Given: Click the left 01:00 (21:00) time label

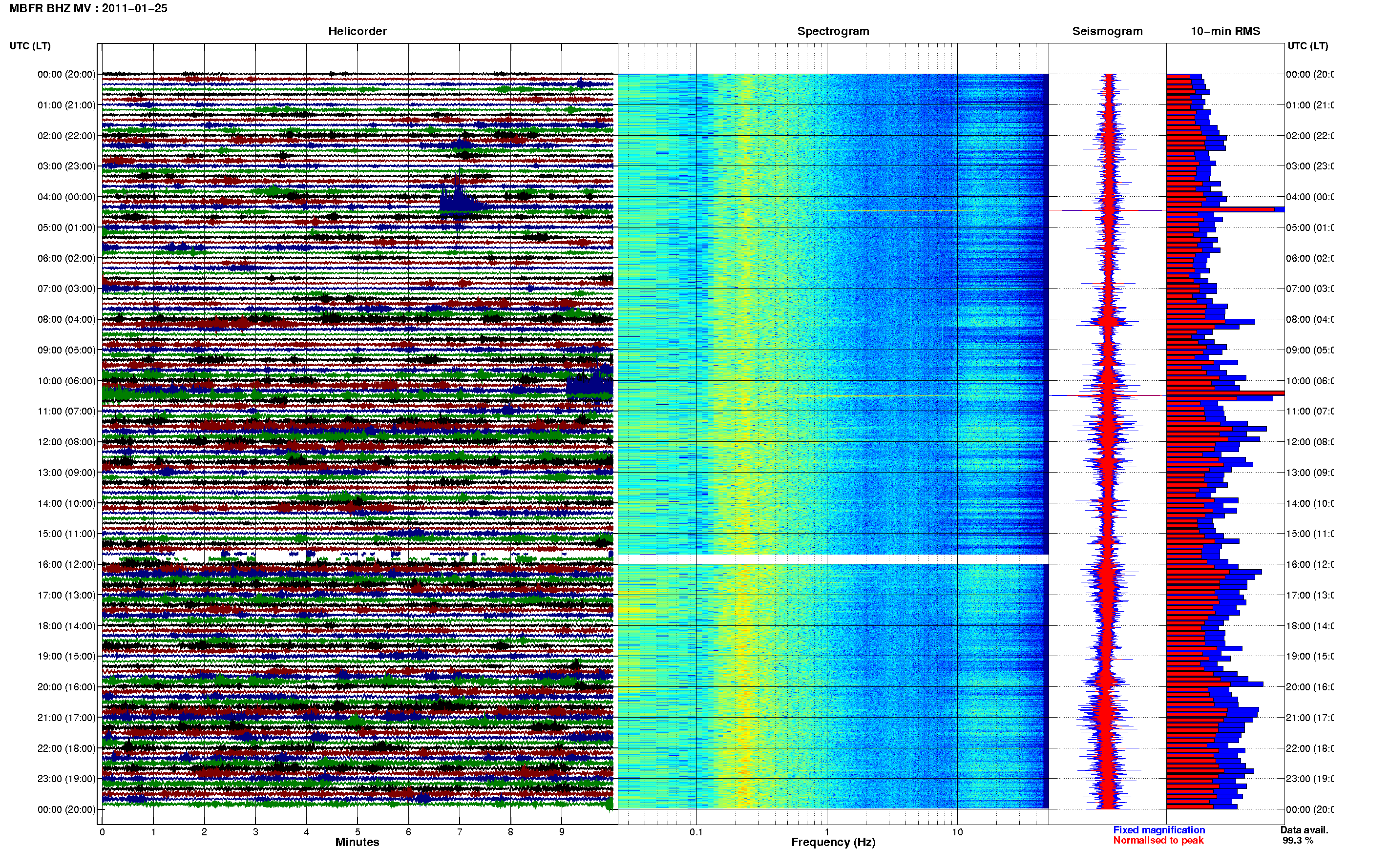Looking at the screenshot, I should pyautogui.click(x=66, y=105).
